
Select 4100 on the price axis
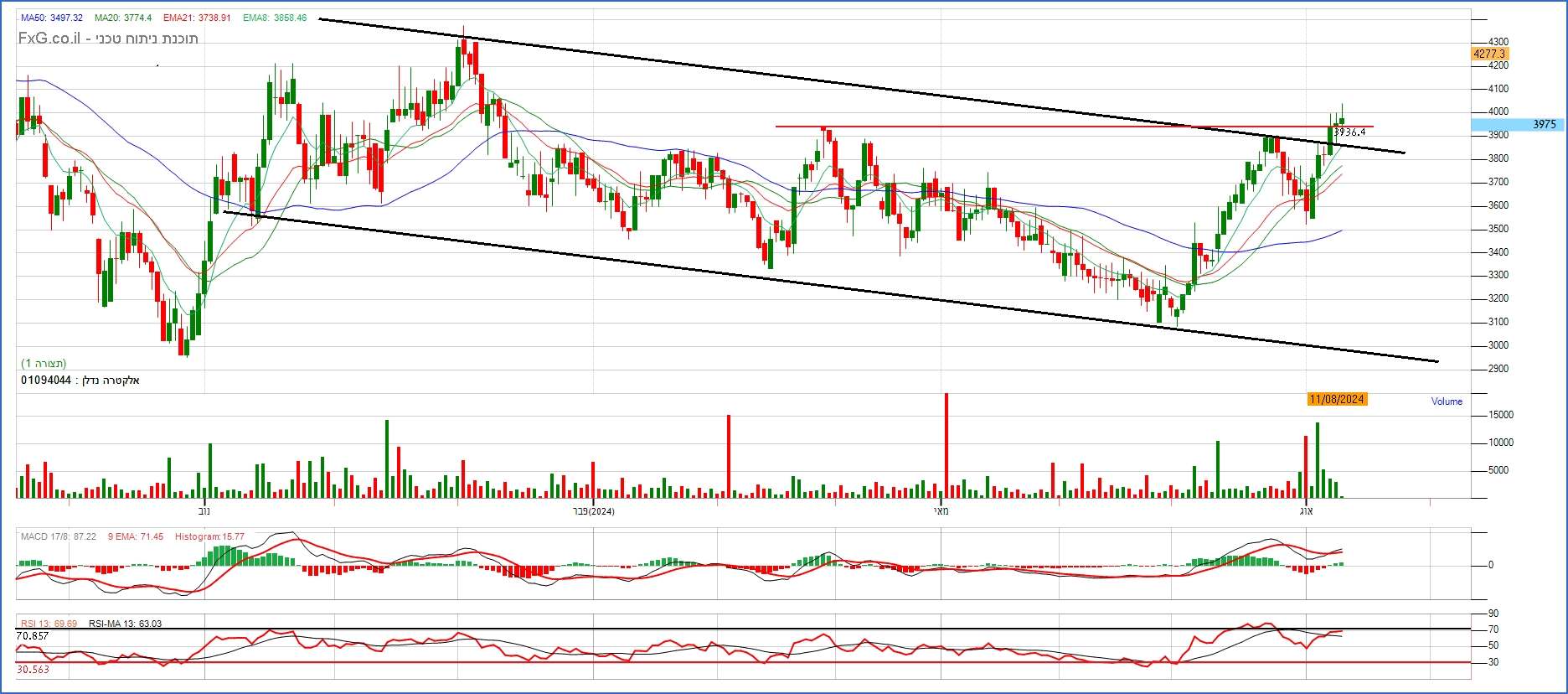click(1499, 89)
